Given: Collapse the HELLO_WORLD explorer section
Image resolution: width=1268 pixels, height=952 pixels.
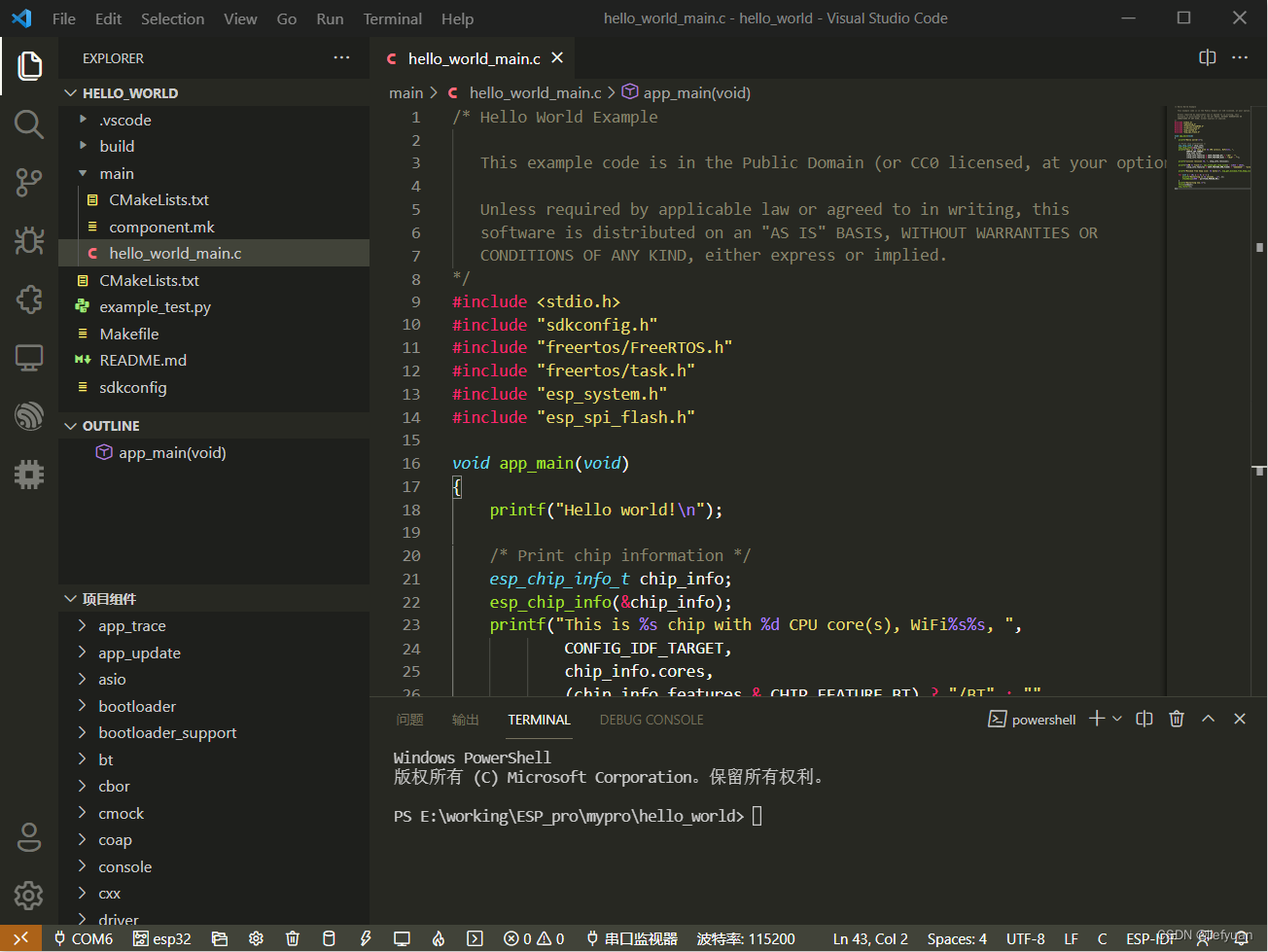Looking at the screenshot, I should tap(214, 92).
